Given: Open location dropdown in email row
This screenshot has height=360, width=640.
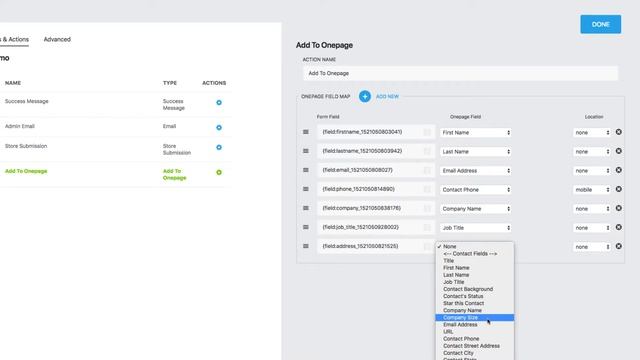Looking at the screenshot, I should point(592,171).
